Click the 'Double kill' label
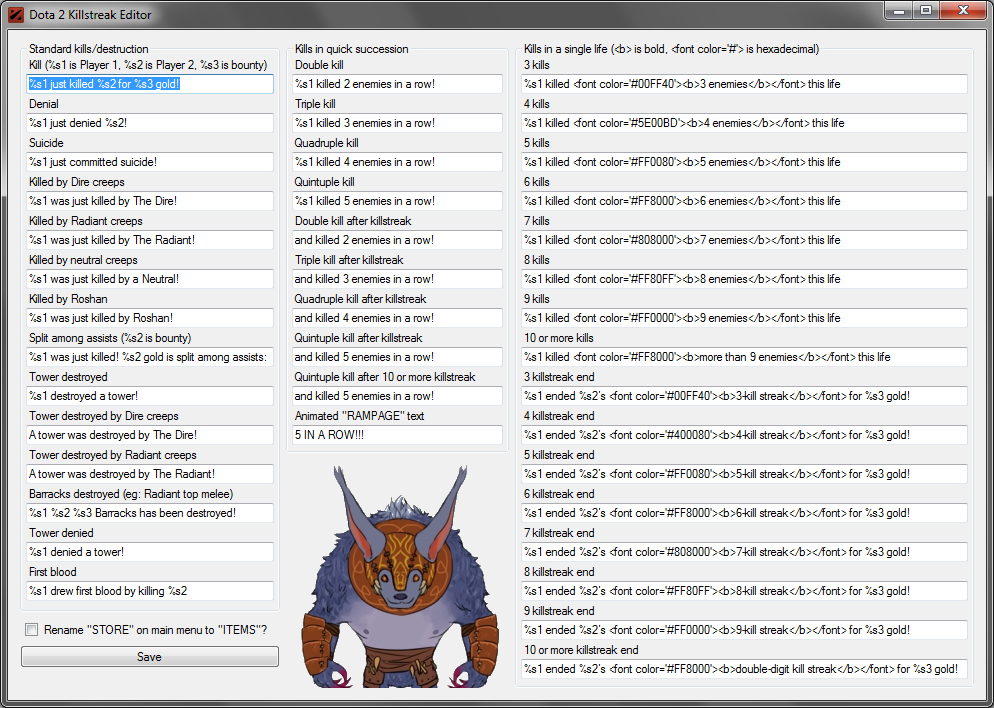Viewport: 994px width, 708px height. pos(319,65)
